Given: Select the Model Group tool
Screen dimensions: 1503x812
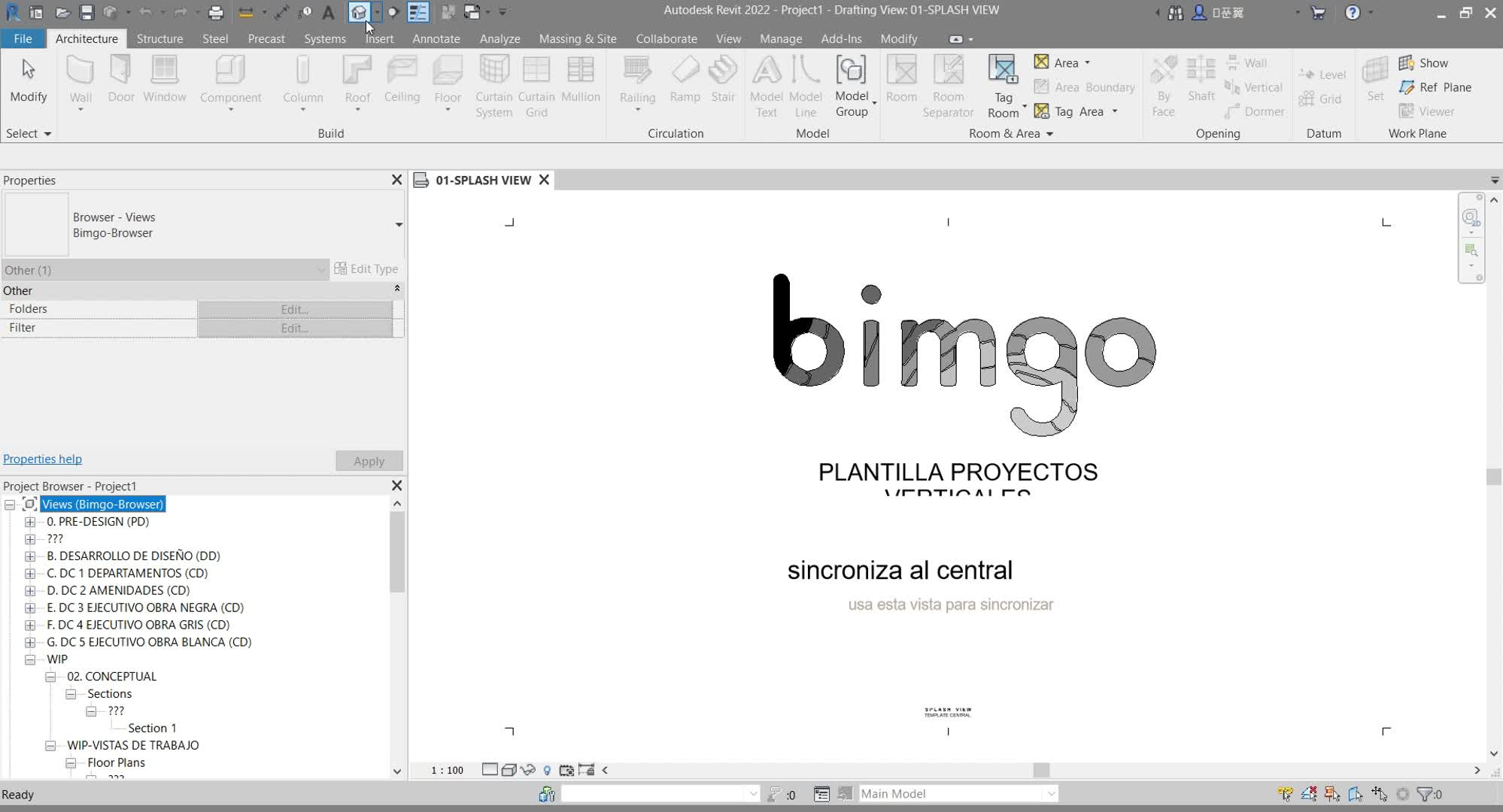Looking at the screenshot, I should [851, 86].
